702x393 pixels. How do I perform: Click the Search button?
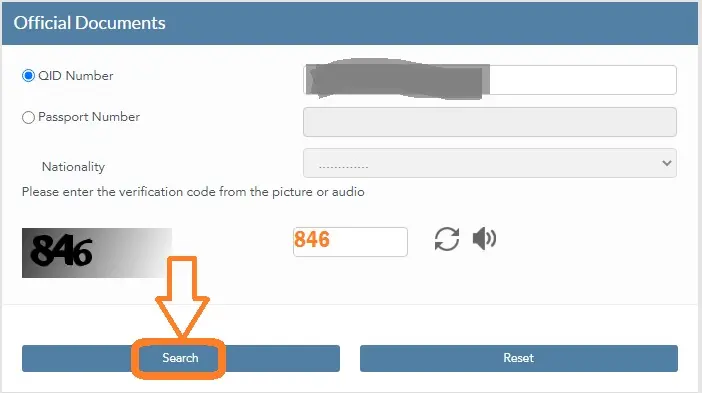tap(181, 358)
